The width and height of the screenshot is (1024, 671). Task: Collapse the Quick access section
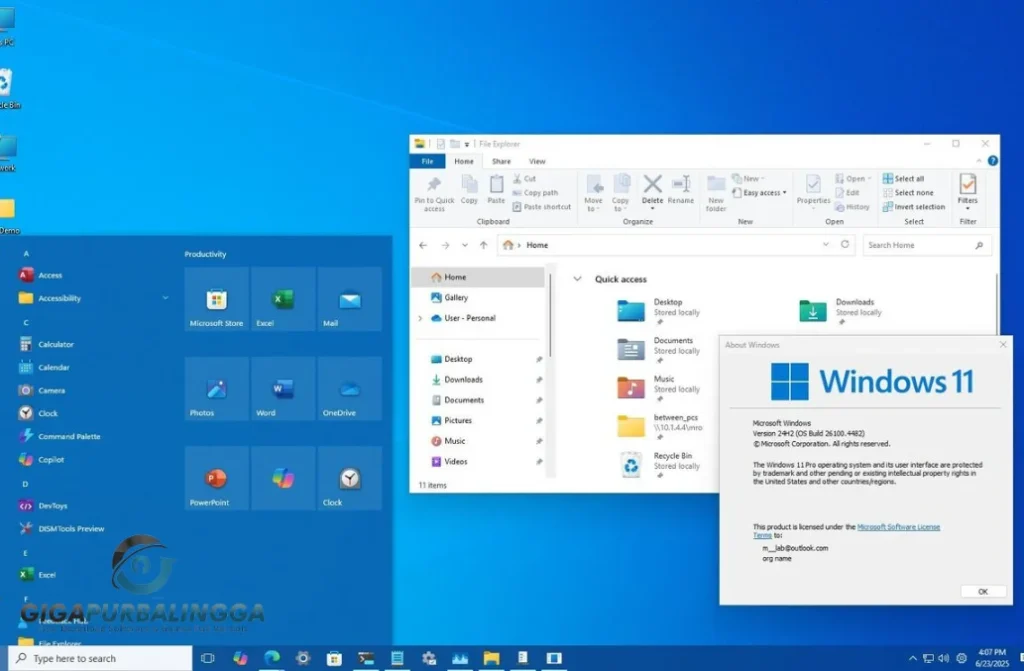pyautogui.click(x=576, y=279)
